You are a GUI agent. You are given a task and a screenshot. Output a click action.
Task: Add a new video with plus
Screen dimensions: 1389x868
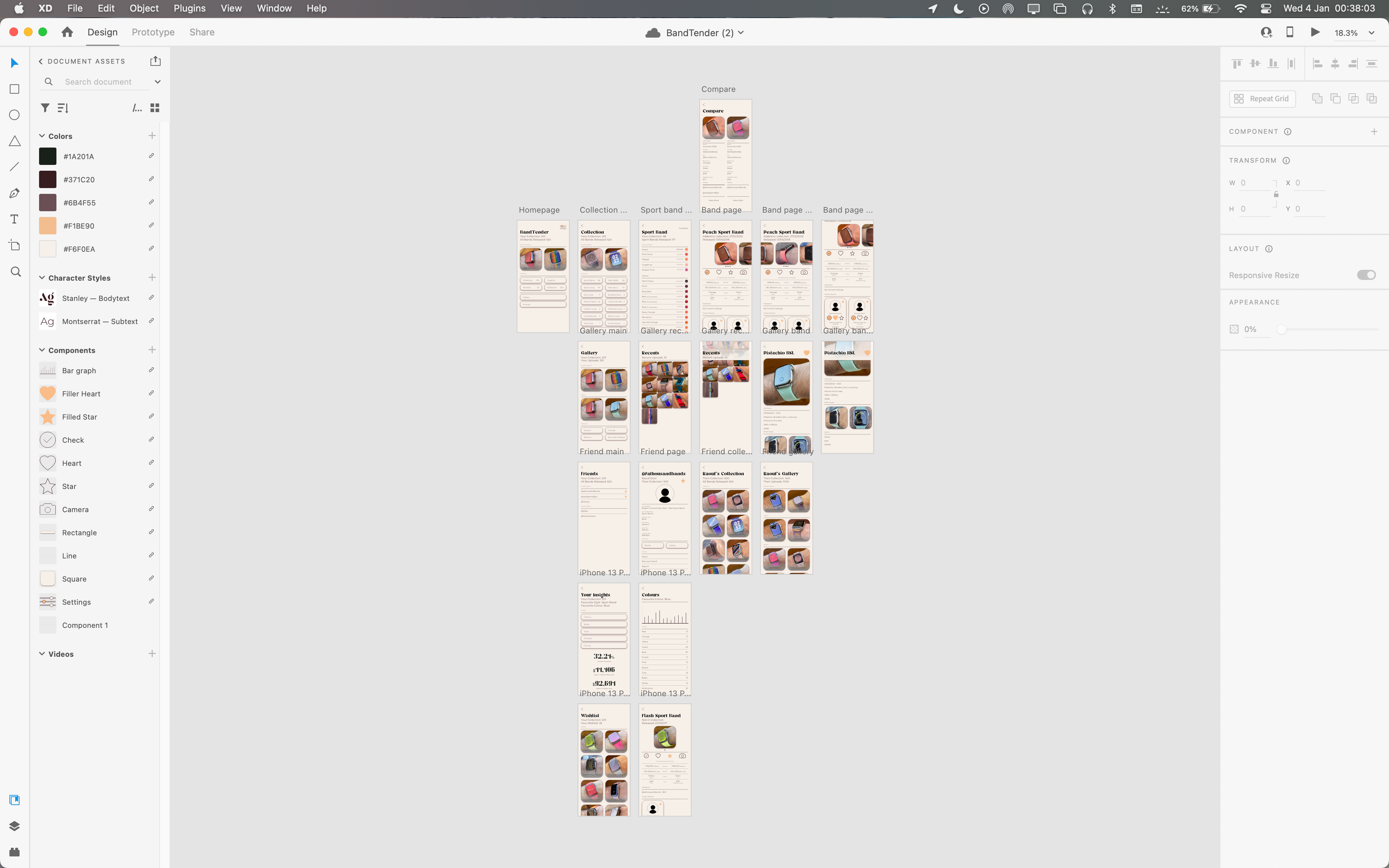[152, 654]
